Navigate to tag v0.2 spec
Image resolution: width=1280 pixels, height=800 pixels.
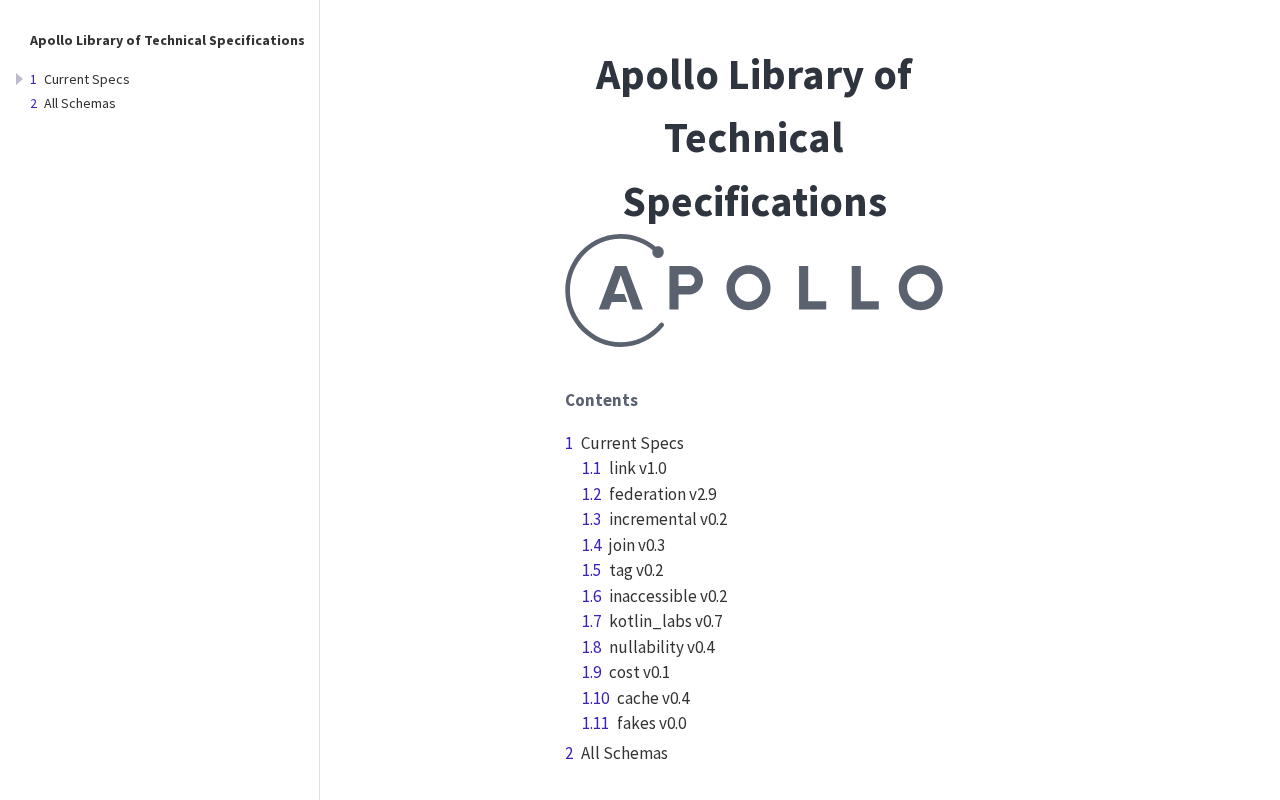coord(635,570)
